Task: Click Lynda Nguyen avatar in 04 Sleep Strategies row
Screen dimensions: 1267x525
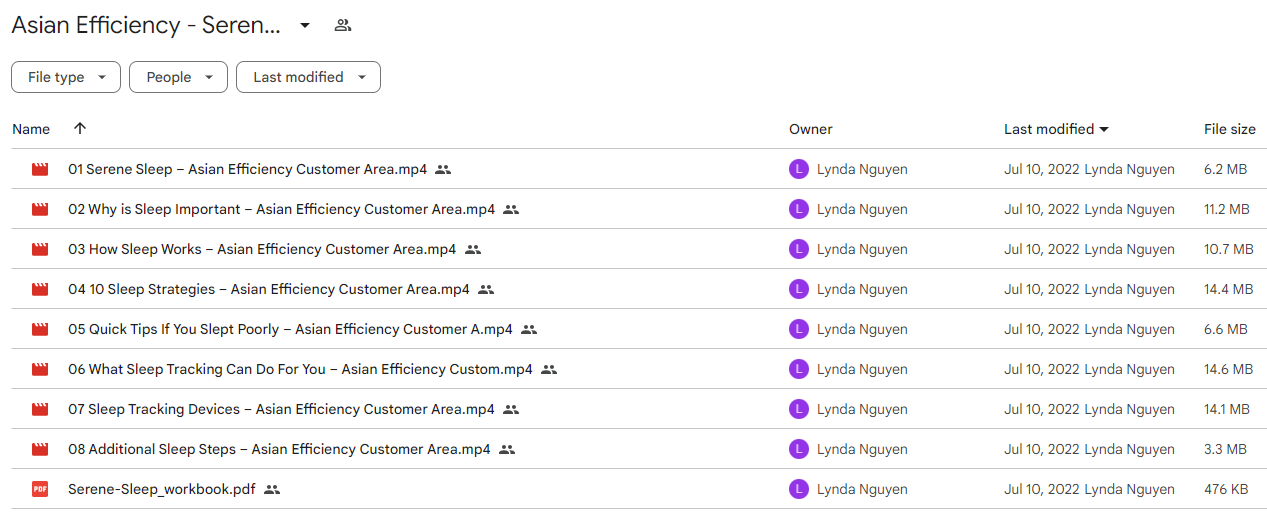Action: pyautogui.click(x=798, y=290)
